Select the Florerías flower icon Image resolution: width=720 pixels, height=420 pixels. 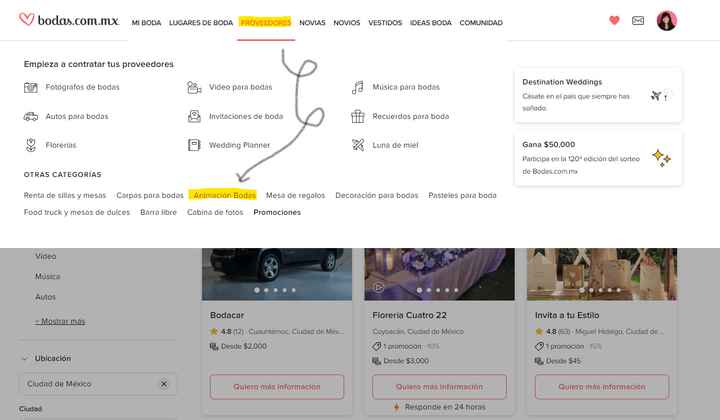click(x=31, y=145)
